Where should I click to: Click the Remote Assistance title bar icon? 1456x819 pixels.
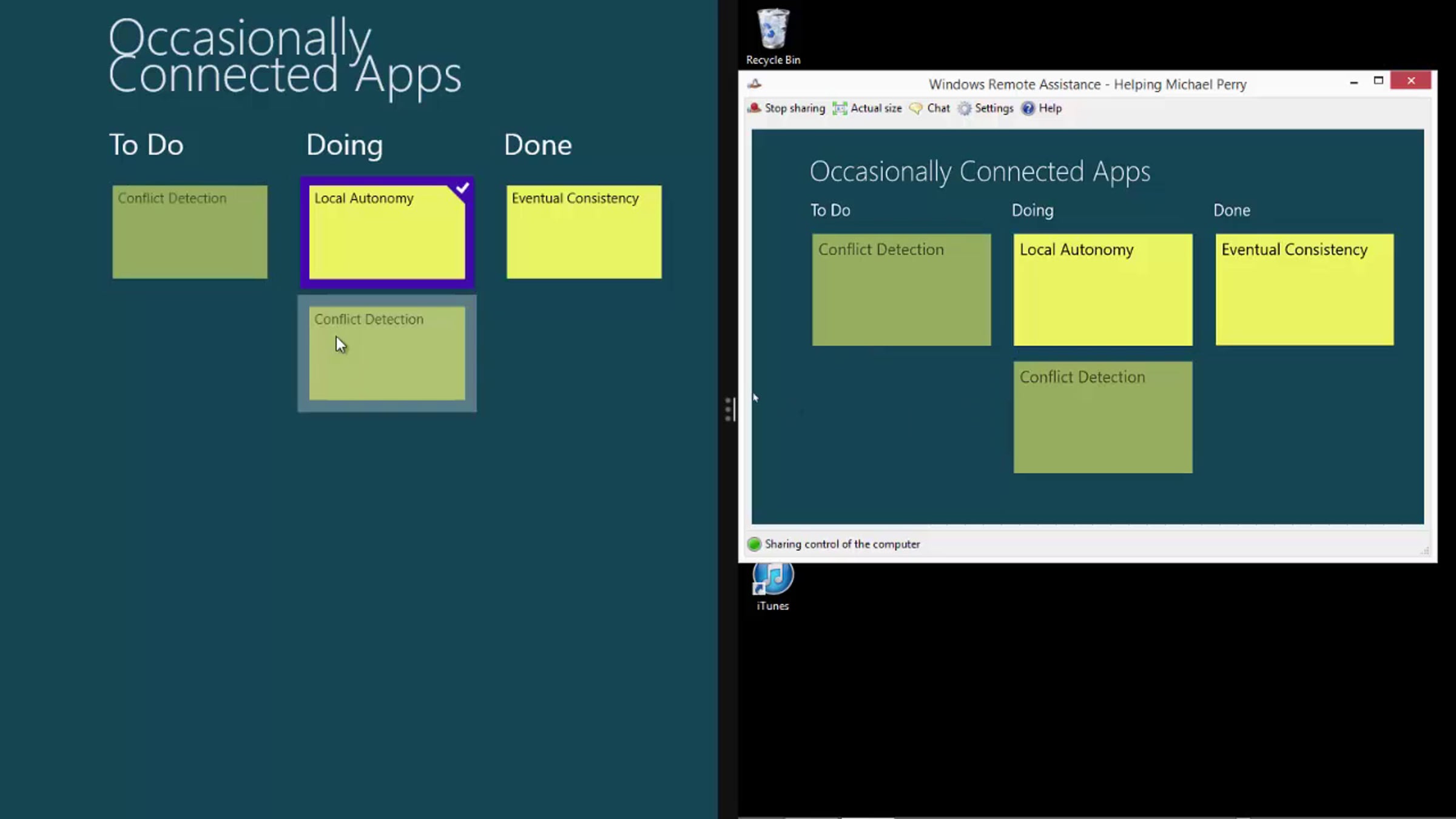click(x=754, y=84)
